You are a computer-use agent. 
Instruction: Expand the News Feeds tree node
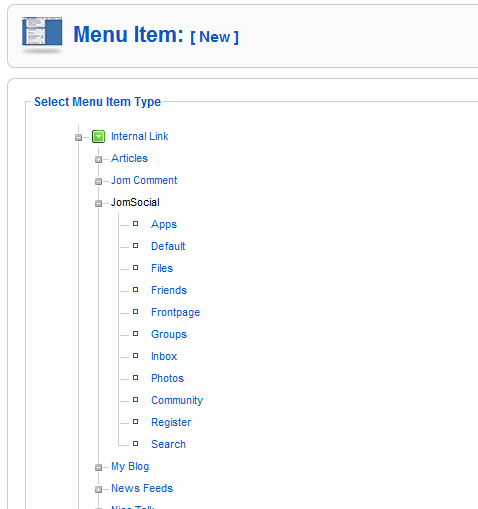98,489
